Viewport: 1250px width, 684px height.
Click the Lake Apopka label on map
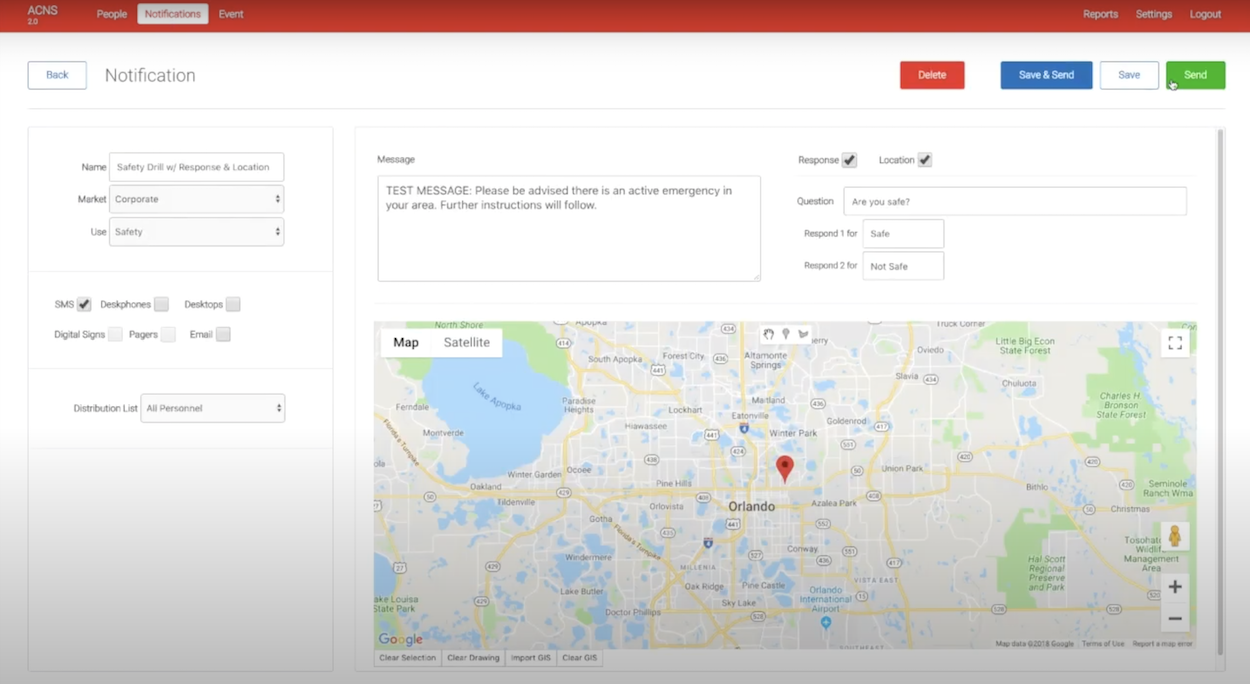click(x=497, y=397)
